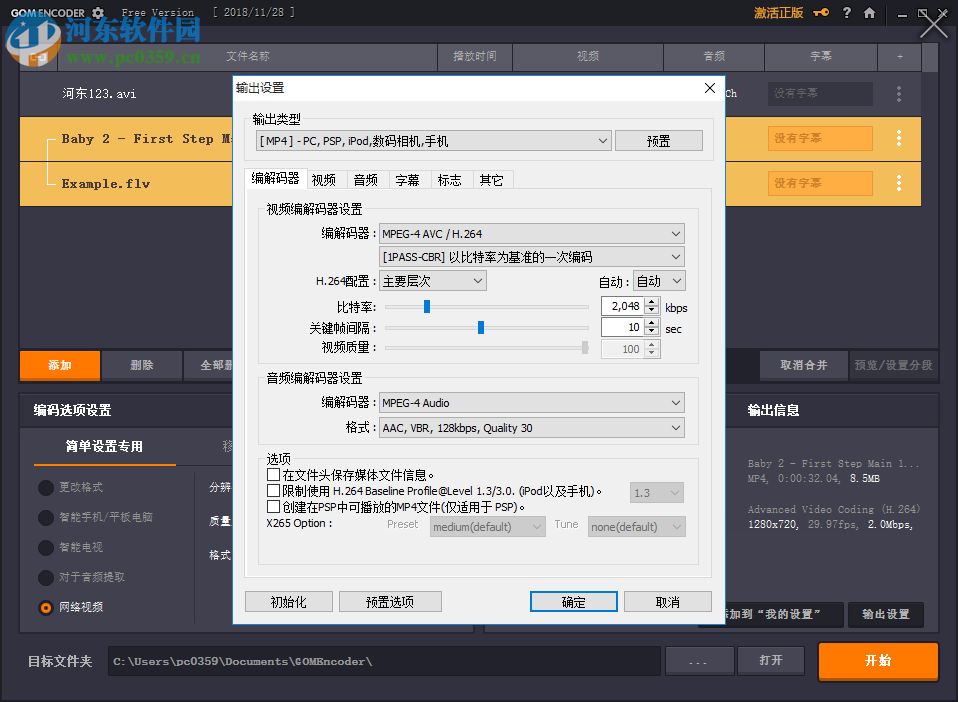Click the 确定 button to confirm
This screenshot has width=958, height=702.
pos(573,601)
